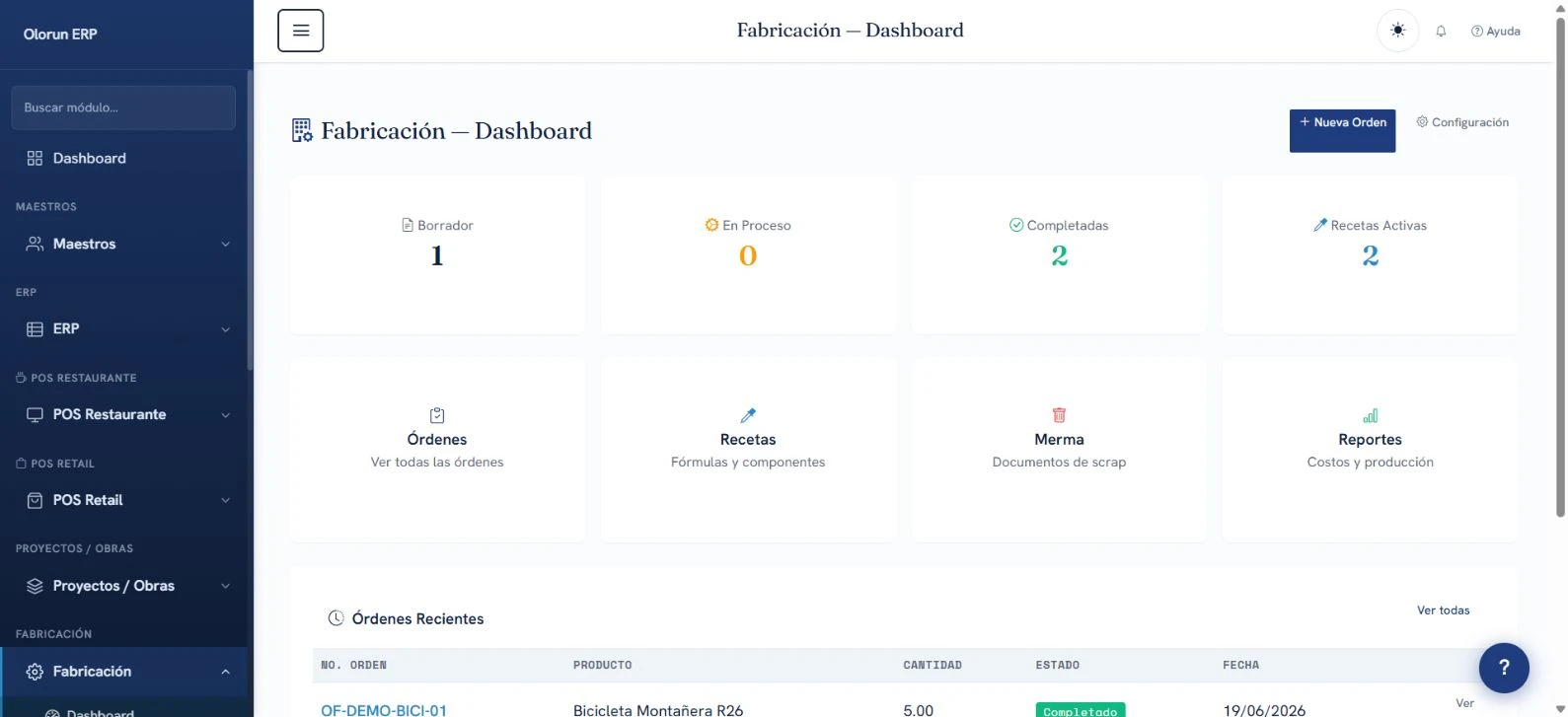Image resolution: width=1568 pixels, height=717 pixels.
Task: Expand the ERP chevron
Action: 225,329
